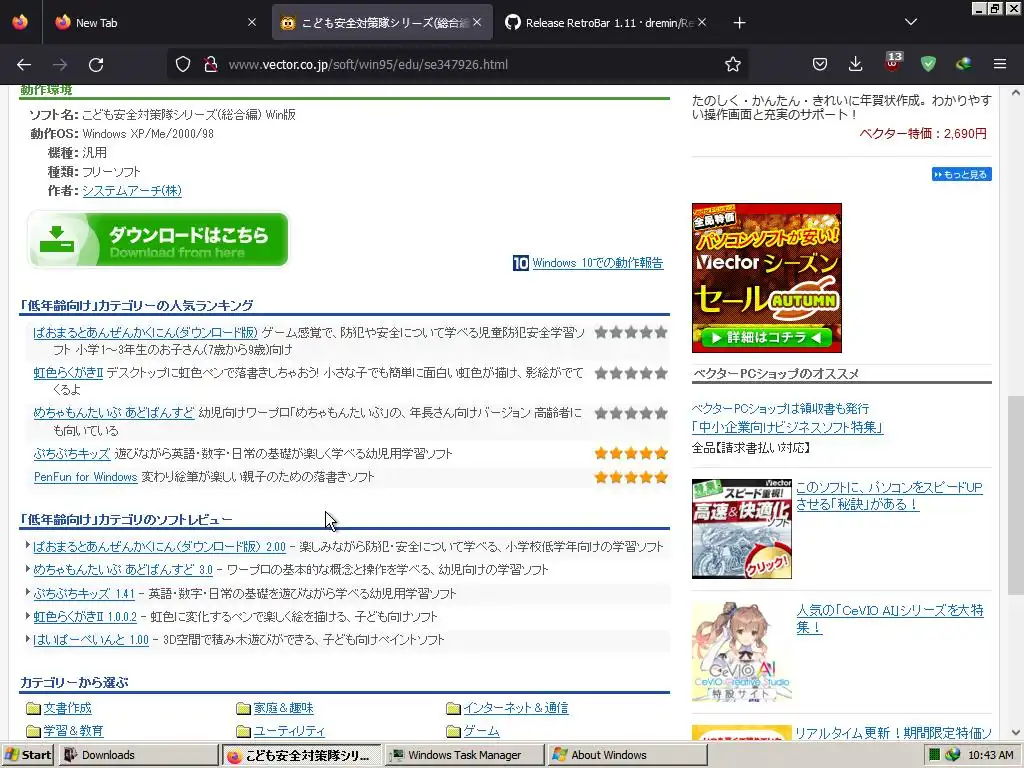
Task: Go back with the back arrow button
Action: click(24, 65)
